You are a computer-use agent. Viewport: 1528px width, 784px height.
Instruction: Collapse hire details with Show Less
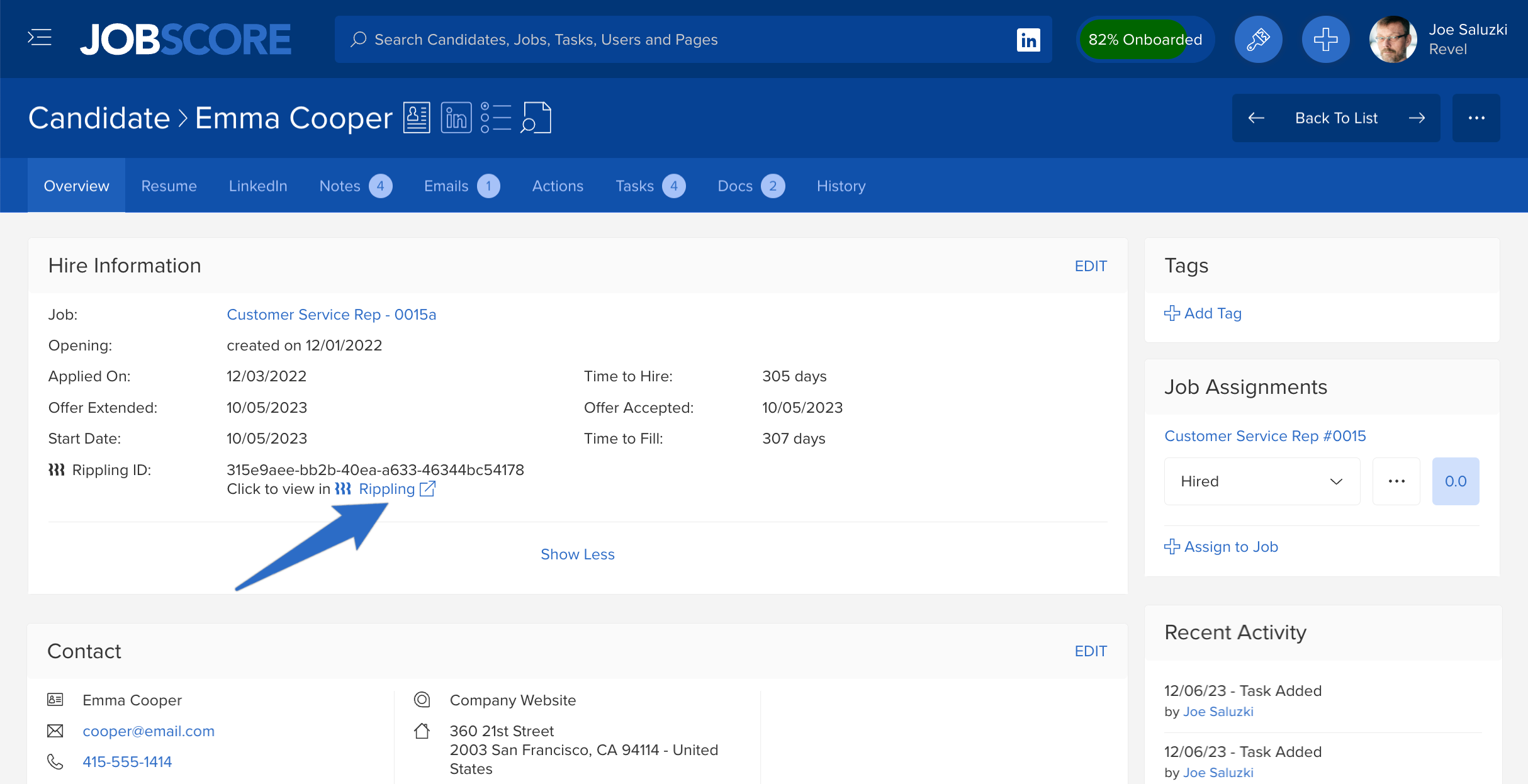(x=577, y=554)
